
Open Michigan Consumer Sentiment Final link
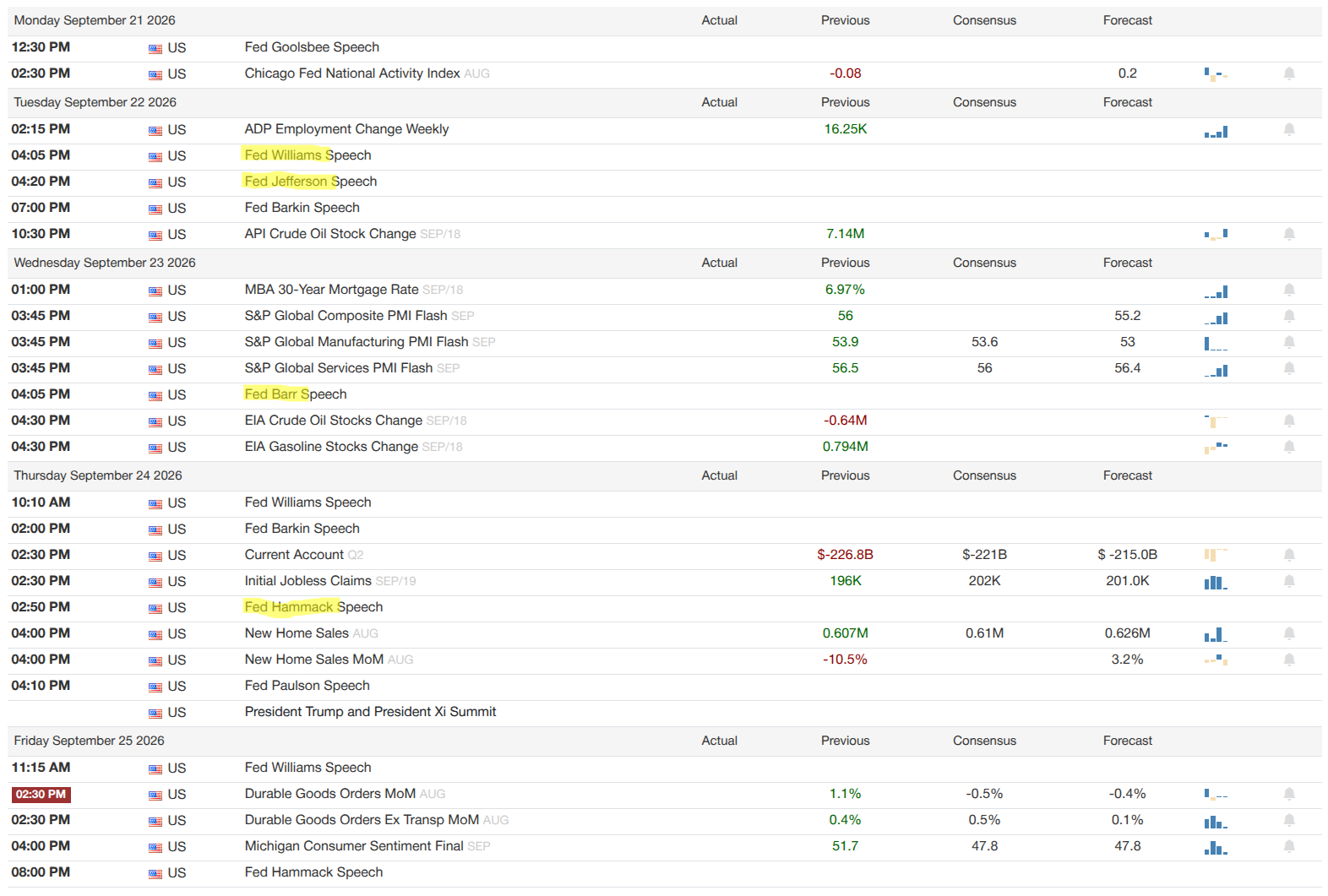point(354,846)
